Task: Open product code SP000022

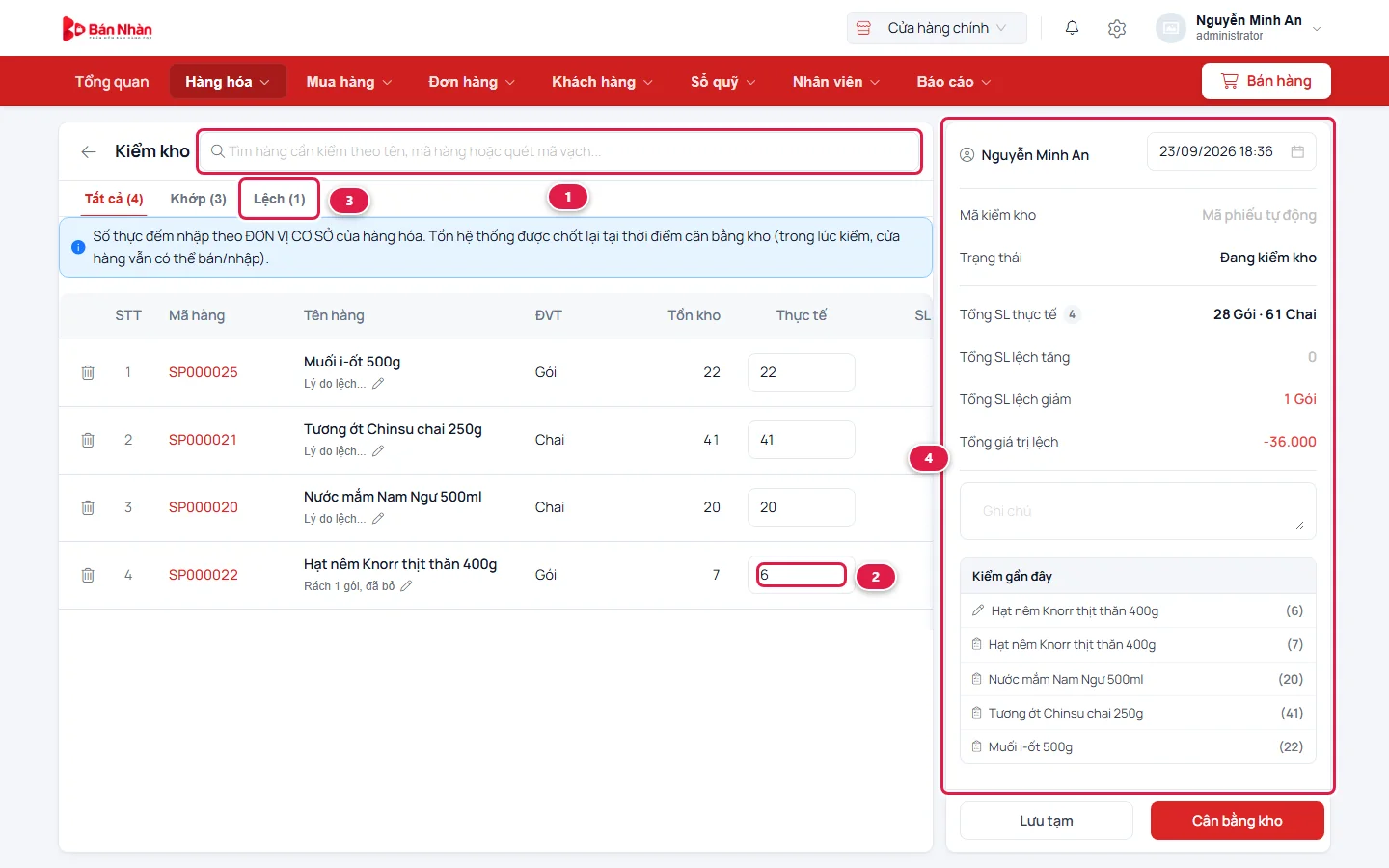Action: tap(204, 575)
